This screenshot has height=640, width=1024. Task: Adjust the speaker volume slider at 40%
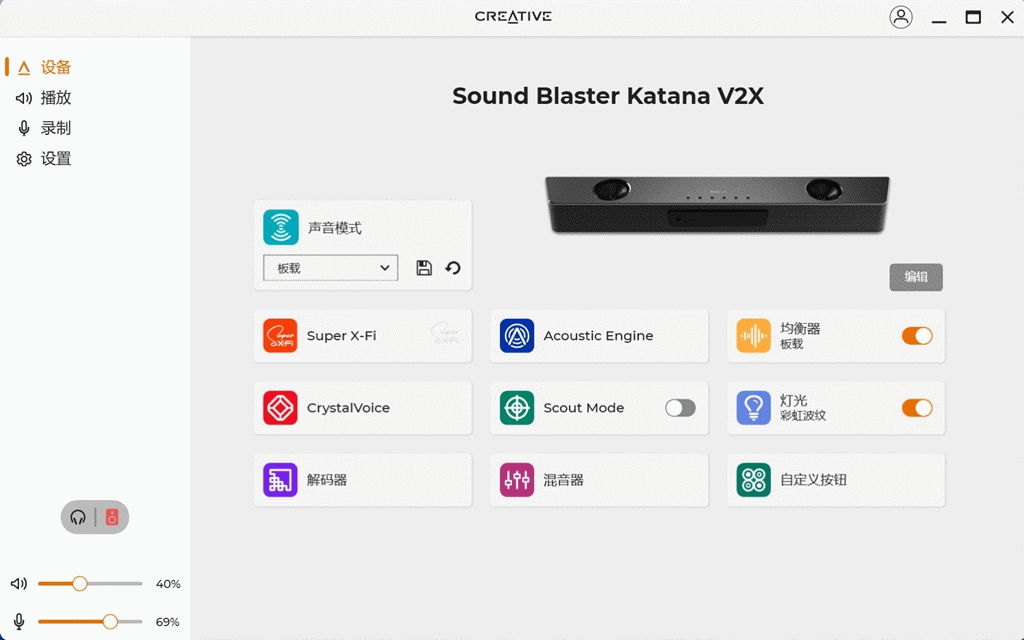[x=80, y=583]
